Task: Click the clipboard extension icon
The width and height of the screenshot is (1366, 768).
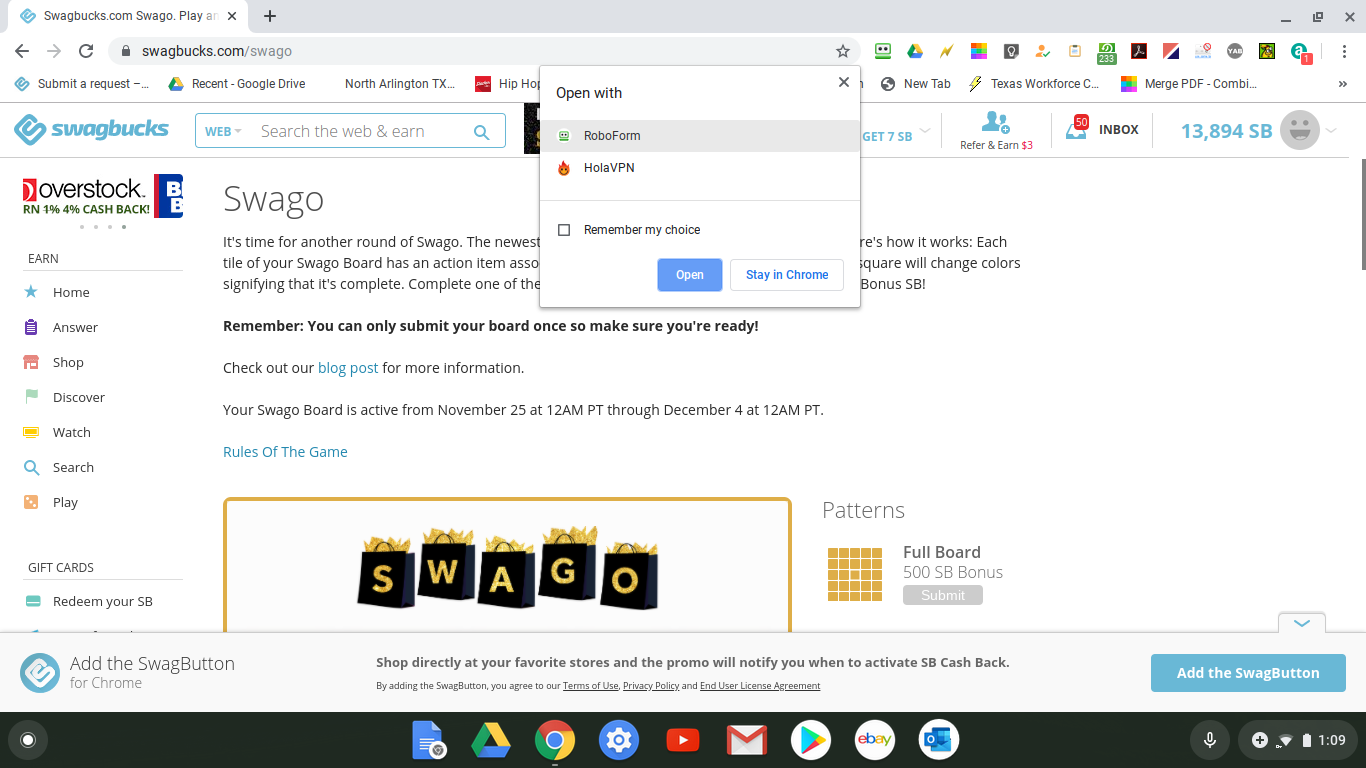Action: point(1075,51)
